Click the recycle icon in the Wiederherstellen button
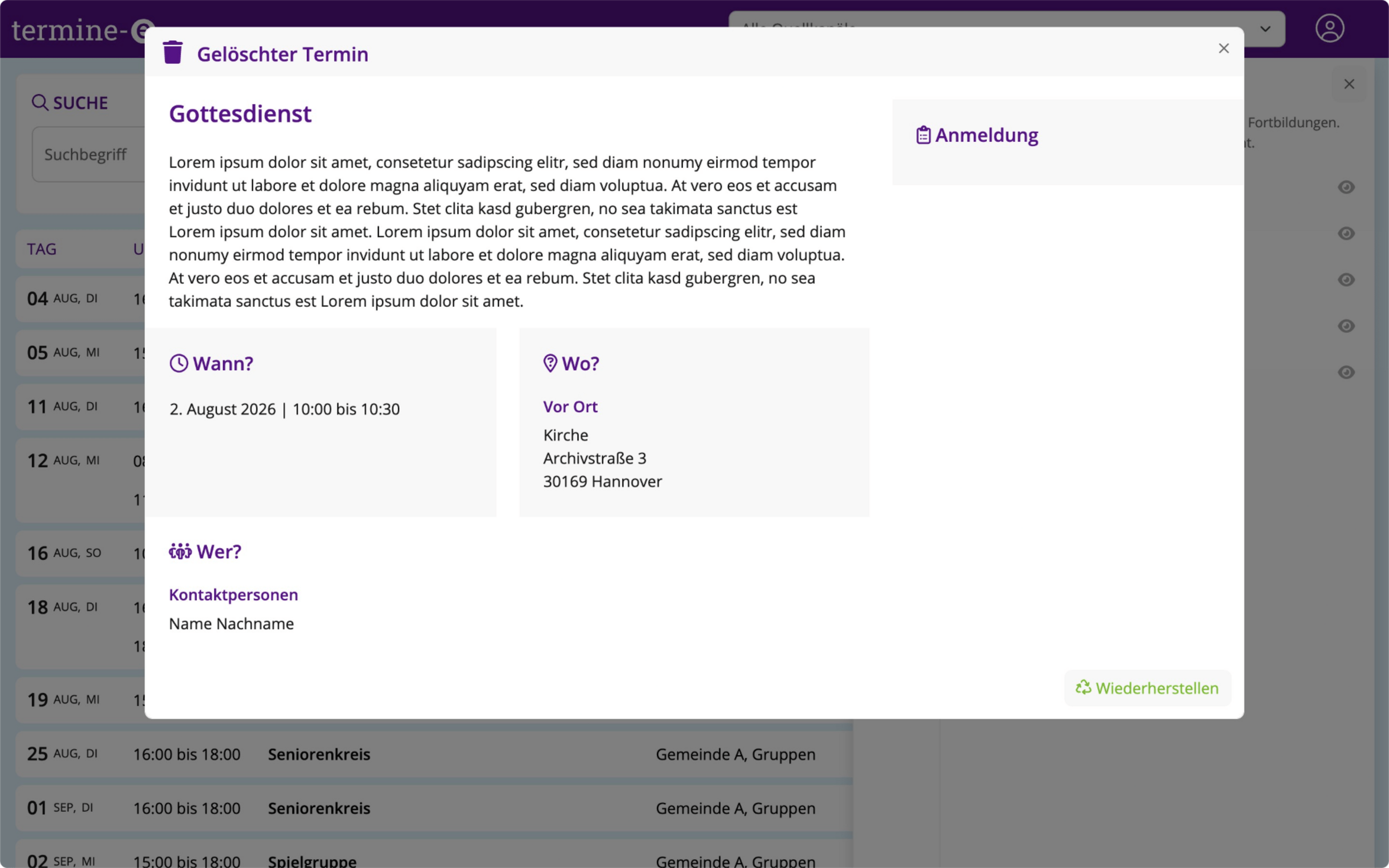Image resolution: width=1389 pixels, height=868 pixels. coord(1083,688)
